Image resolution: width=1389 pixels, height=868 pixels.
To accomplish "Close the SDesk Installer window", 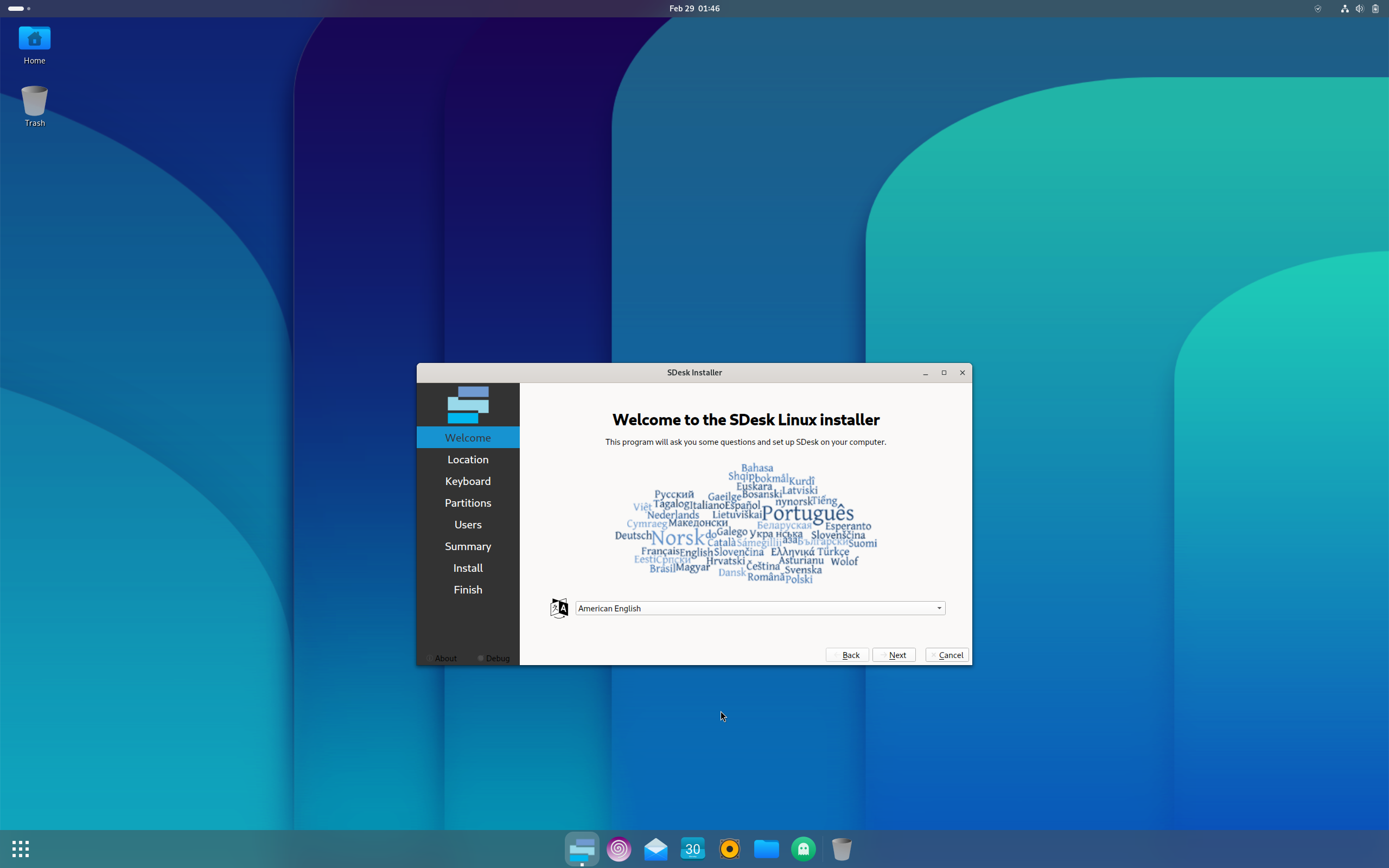I will [x=962, y=373].
